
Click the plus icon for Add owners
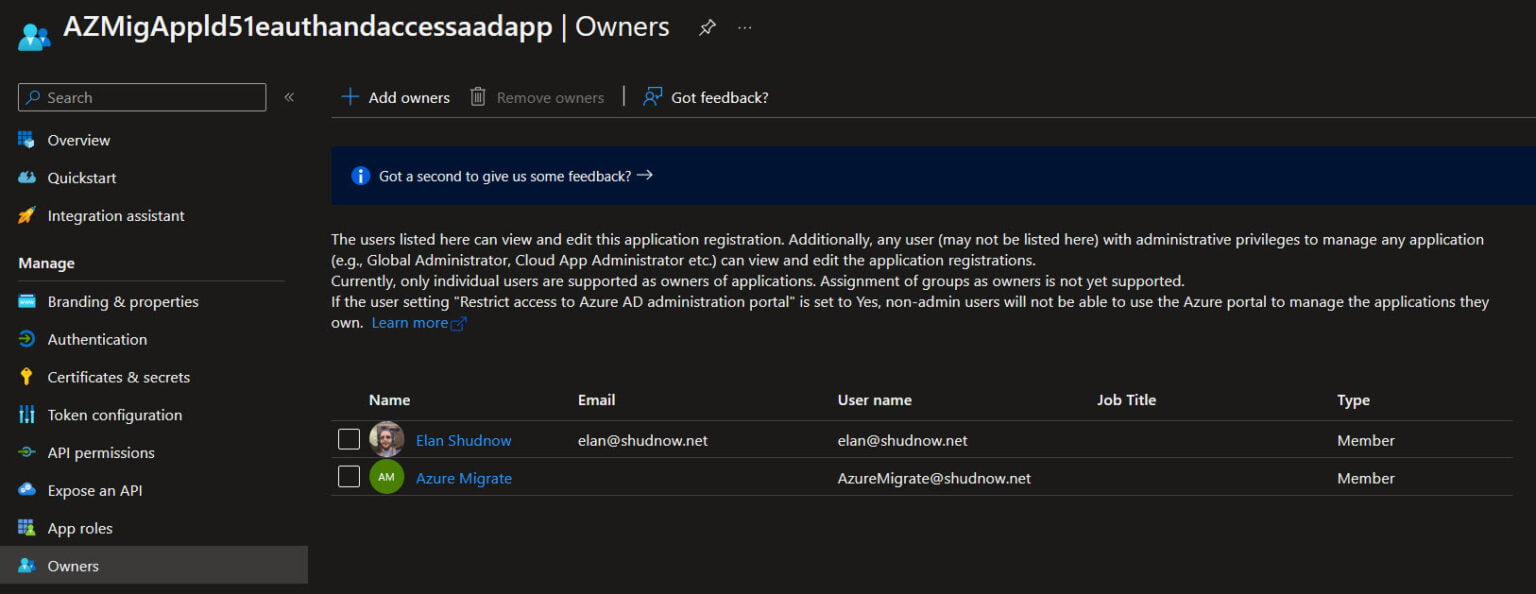point(350,97)
